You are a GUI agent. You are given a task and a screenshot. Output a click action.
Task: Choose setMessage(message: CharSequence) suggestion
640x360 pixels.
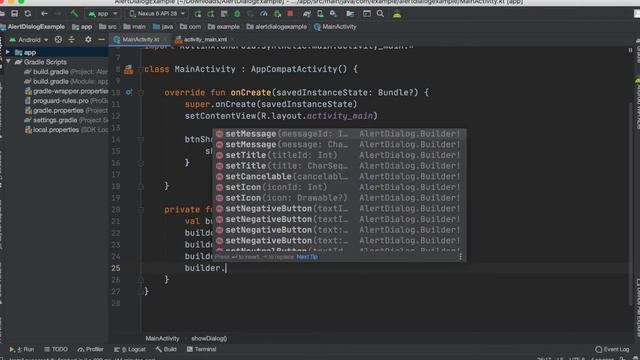[x=339, y=144]
